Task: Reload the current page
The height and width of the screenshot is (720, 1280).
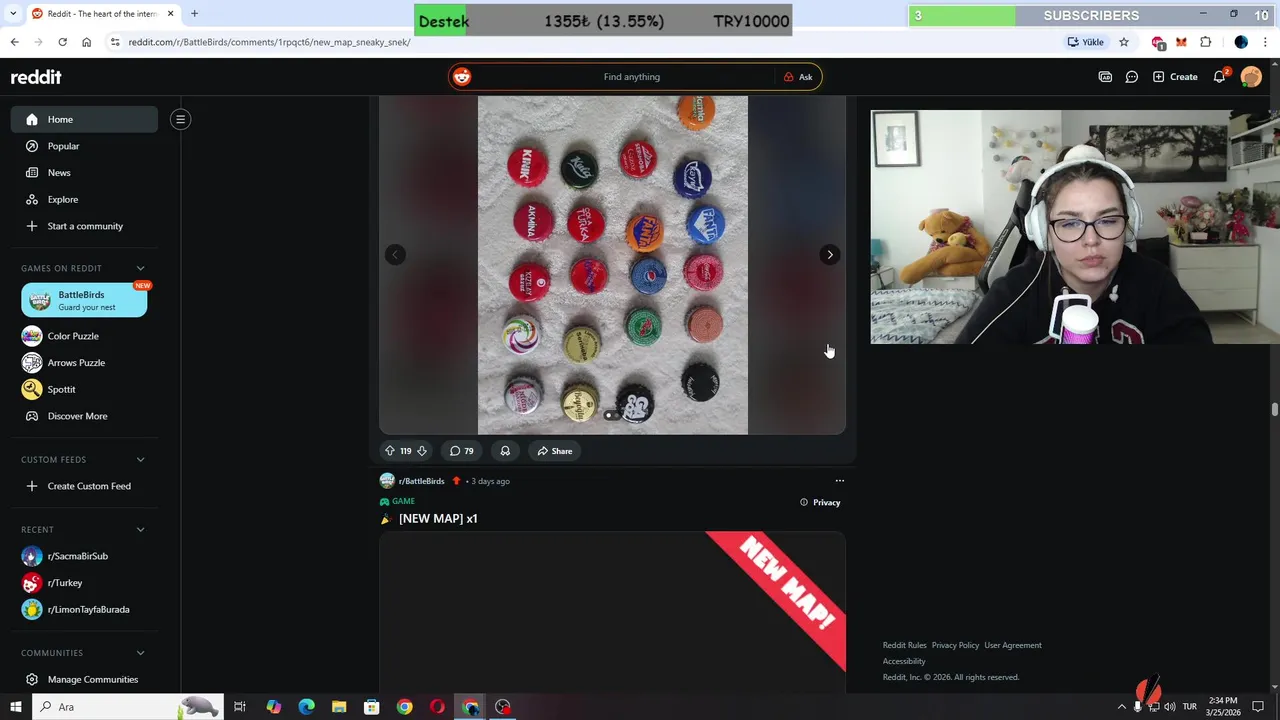Action: coord(62,42)
